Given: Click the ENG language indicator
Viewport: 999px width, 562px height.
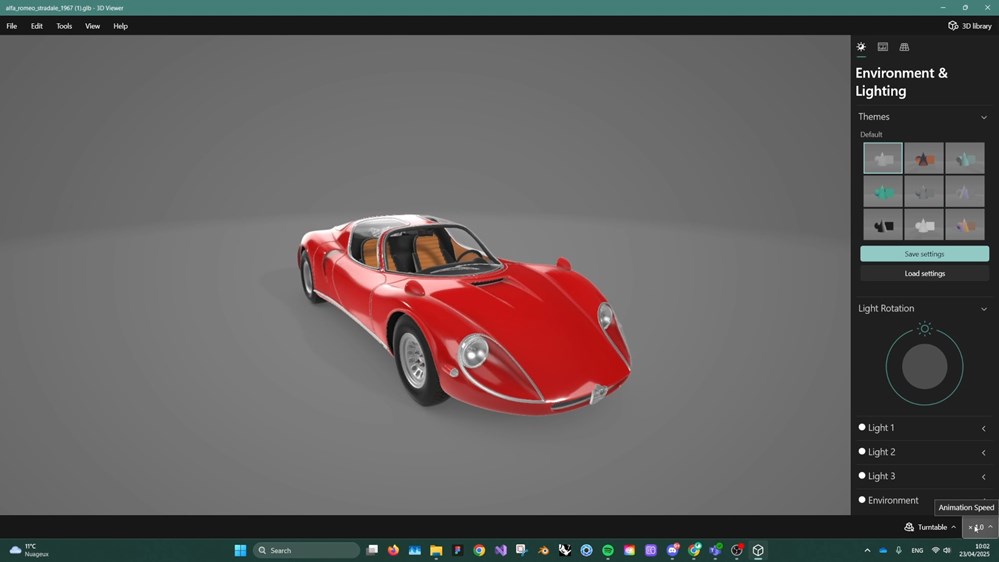Looking at the screenshot, I should tap(917, 551).
